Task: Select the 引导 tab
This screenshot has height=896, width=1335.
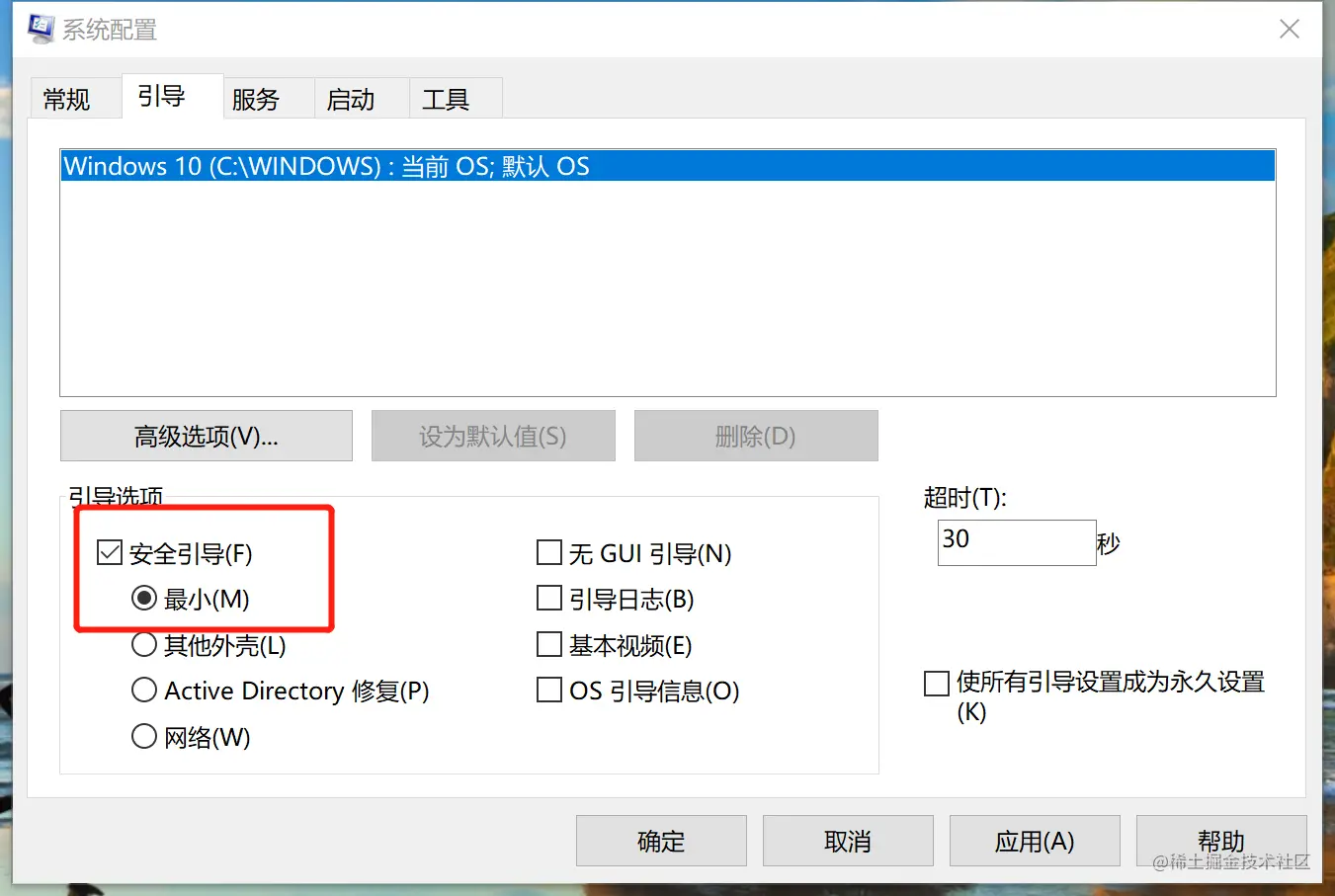Action: point(172,96)
